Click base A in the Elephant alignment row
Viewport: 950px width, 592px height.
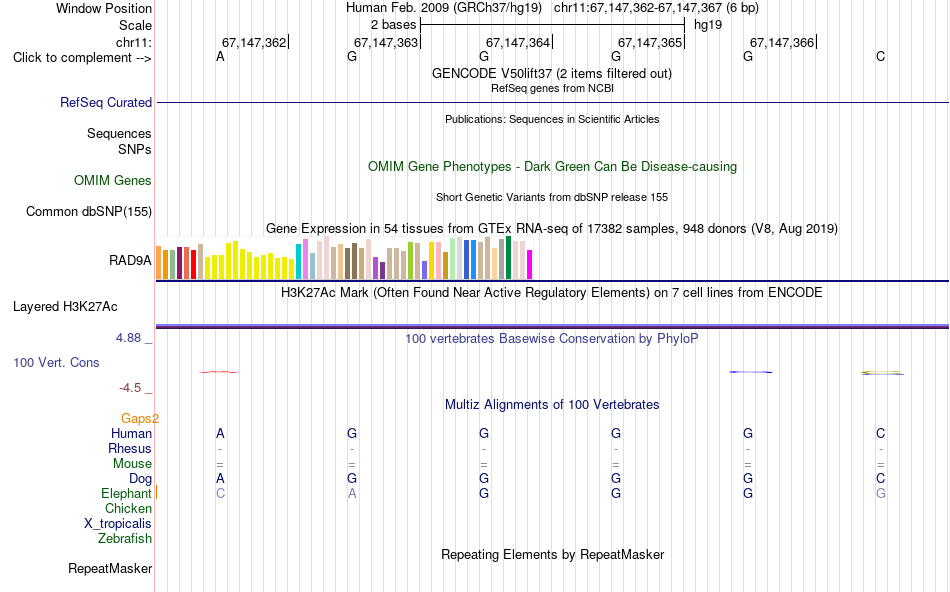[x=352, y=493]
